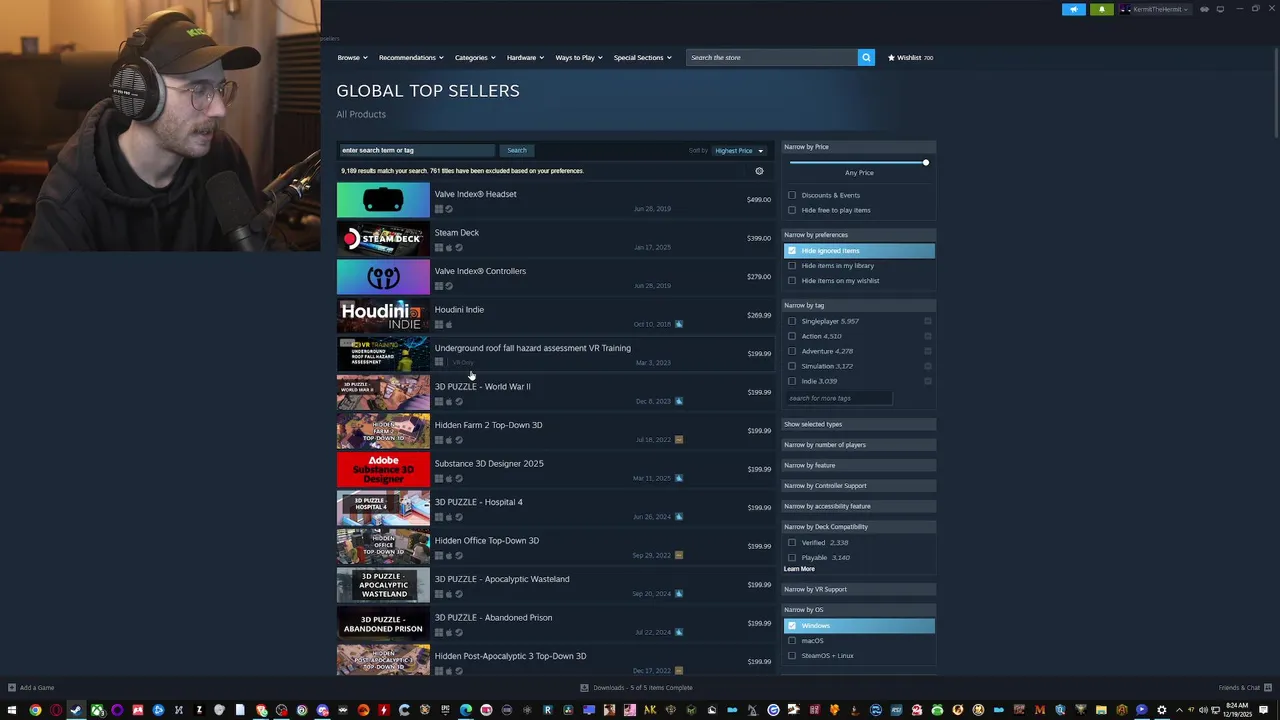Image resolution: width=1280 pixels, height=720 pixels.
Task: Open Settings gear in taskbar
Action: click(x=1161, y=710)
